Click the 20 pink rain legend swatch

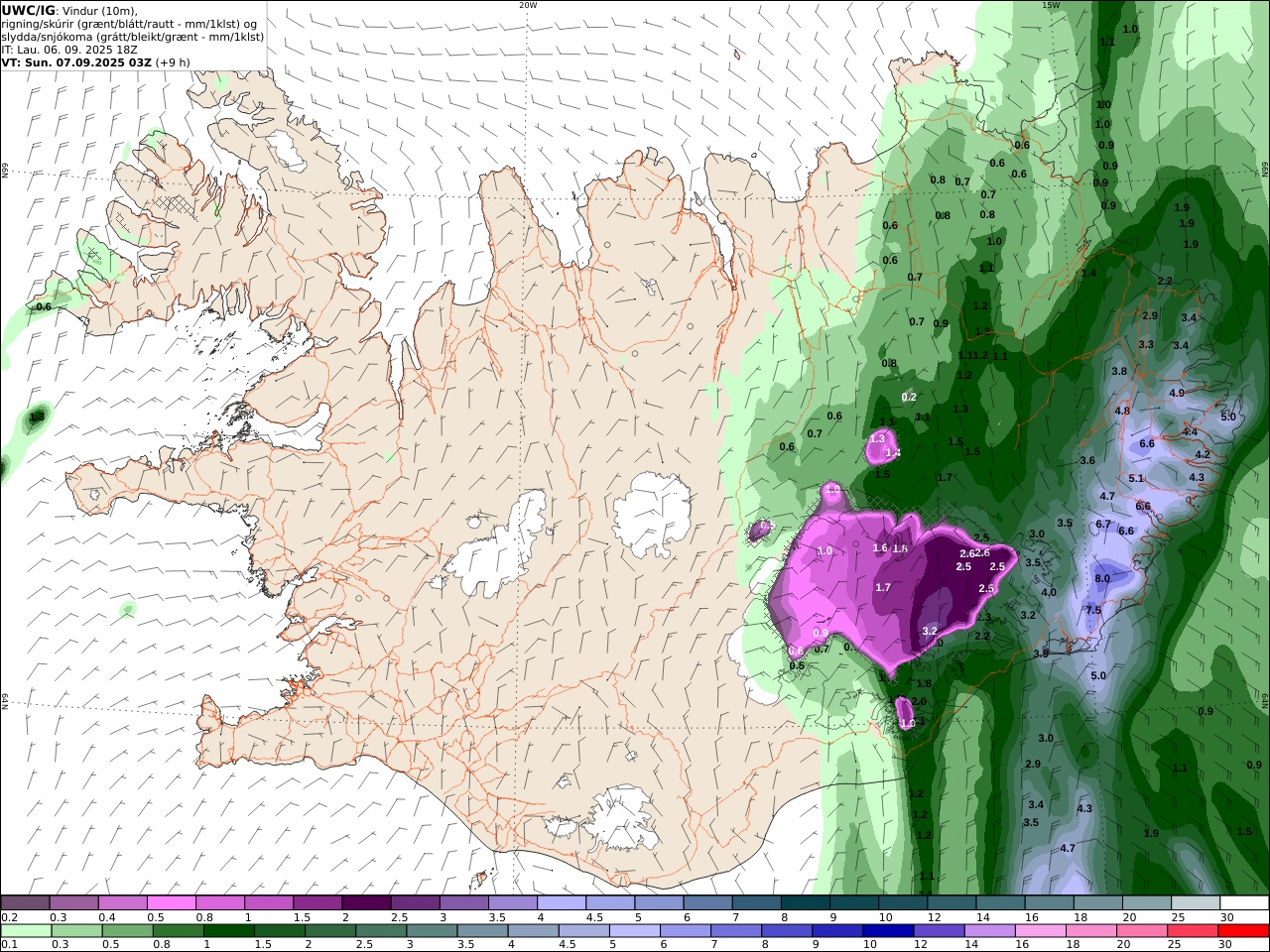[1142, 931]
